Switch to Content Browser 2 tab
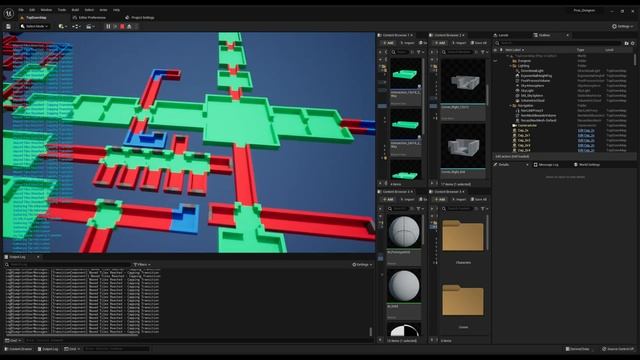The image size is (640, 360). click(447, 36)
